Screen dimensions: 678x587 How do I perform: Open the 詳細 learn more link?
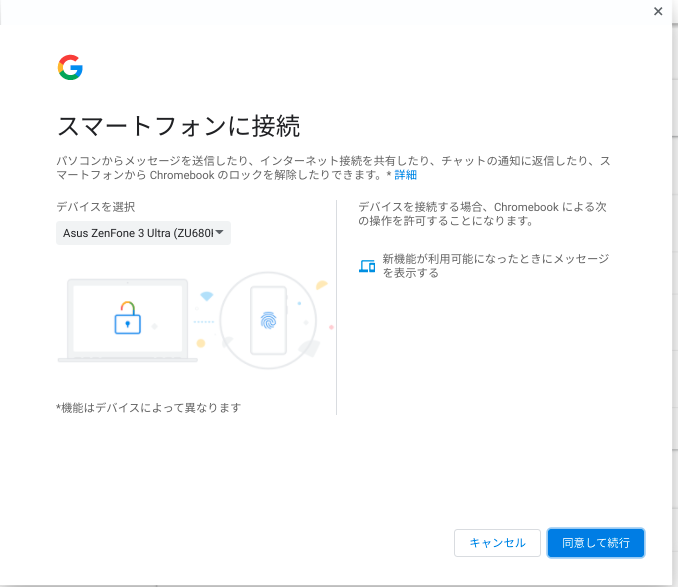pos(405,175)
